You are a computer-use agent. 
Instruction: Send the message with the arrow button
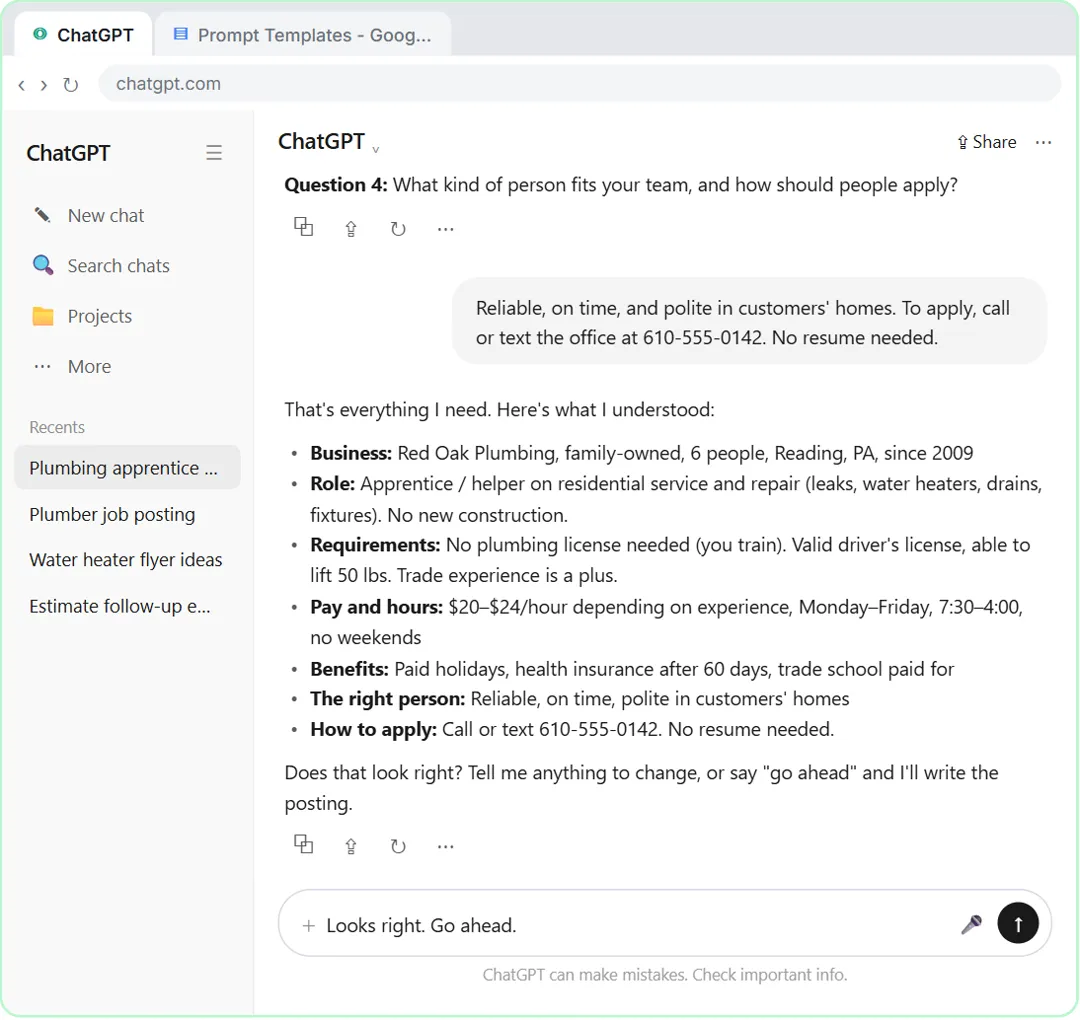click(1018, 923)
